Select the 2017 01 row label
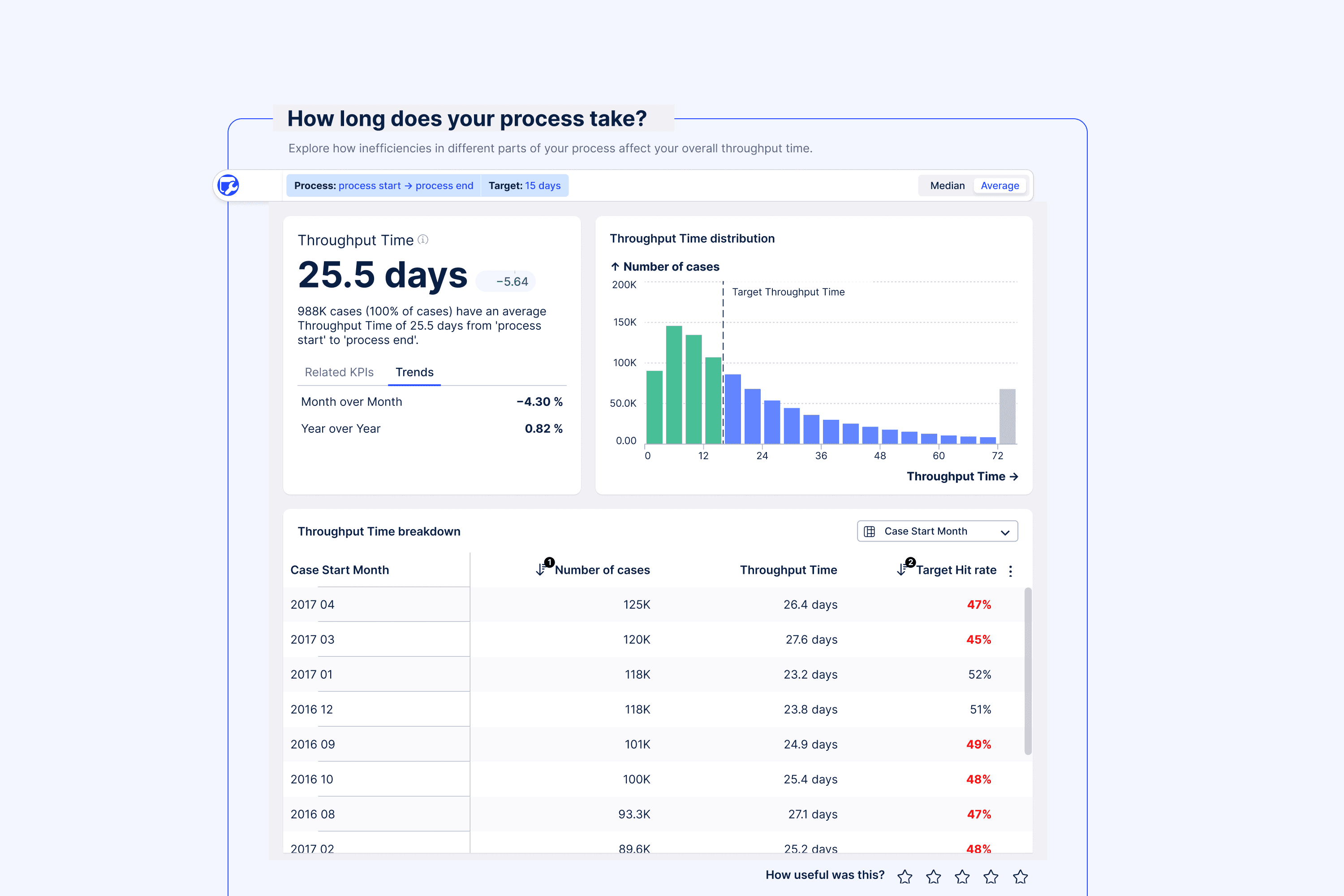The image size is (1344, 896). pos(311,674)
